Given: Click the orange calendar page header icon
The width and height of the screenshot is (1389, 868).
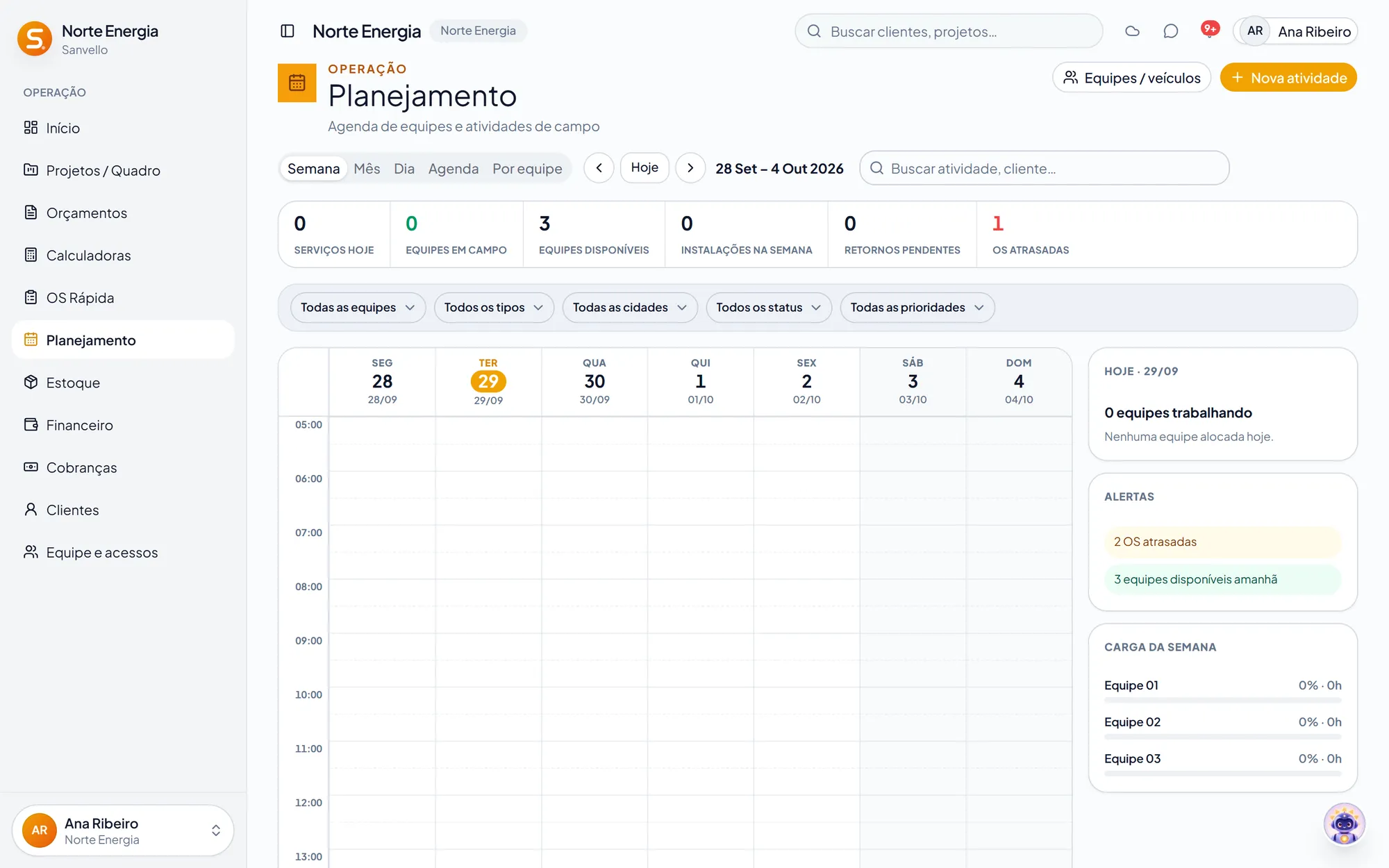Looking at the screenshot, I should point(297,83).
